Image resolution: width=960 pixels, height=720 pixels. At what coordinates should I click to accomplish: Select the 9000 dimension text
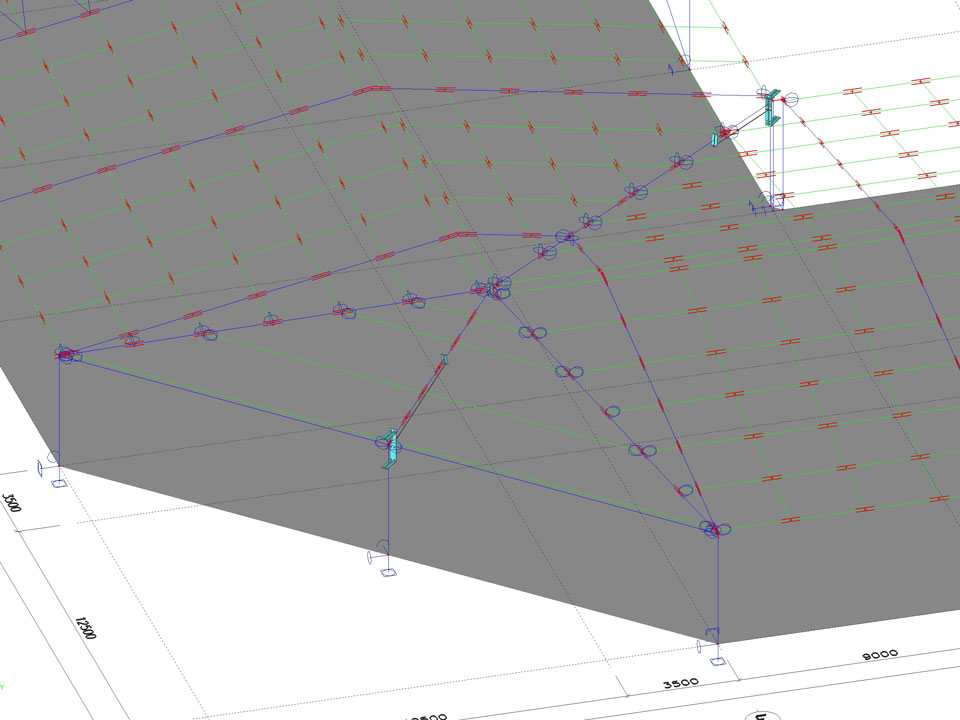pyautogui.click(x=879, y=655)
